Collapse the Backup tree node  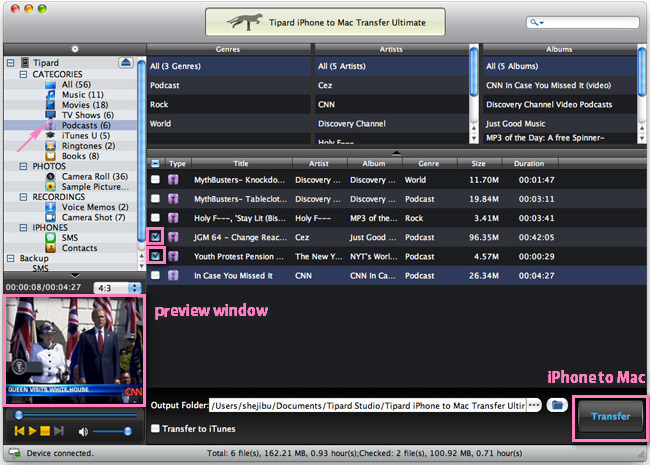(11, 258)
